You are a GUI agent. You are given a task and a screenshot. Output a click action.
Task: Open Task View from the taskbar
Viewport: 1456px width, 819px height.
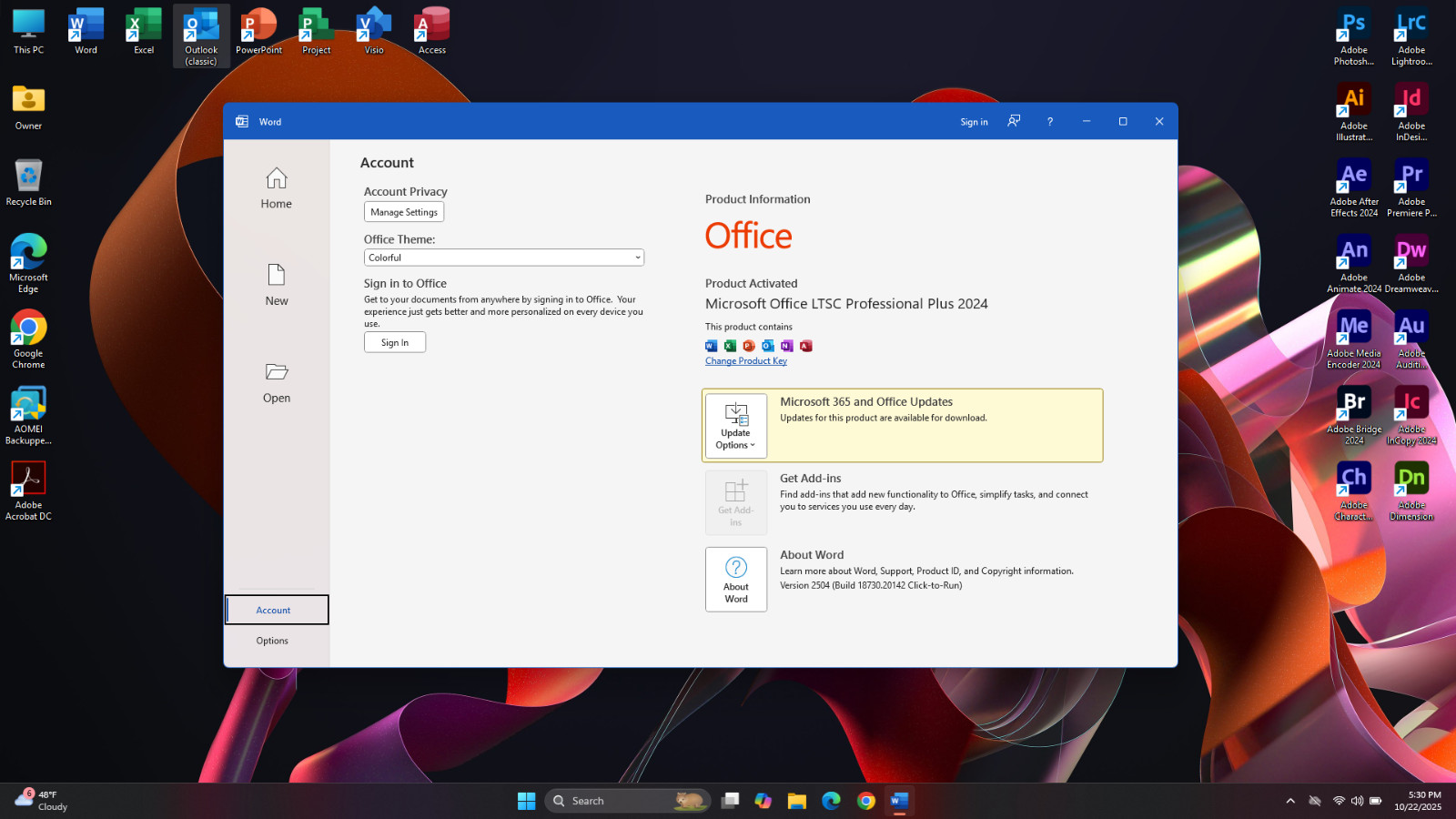pyautogui.click(x=730, y=801)
